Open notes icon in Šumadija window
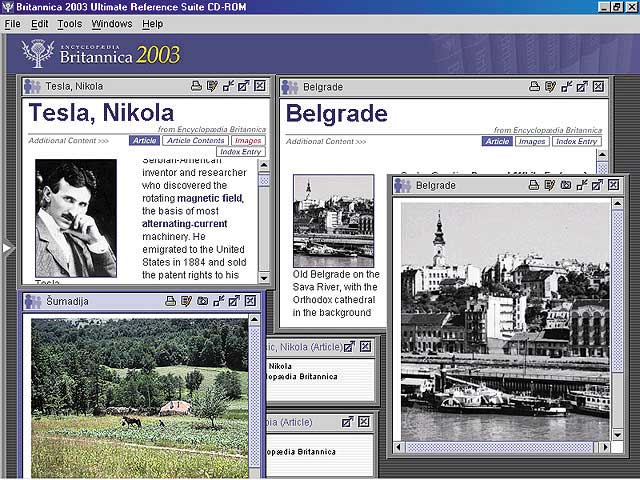640x480 pixels. click(x=187, y=301)
